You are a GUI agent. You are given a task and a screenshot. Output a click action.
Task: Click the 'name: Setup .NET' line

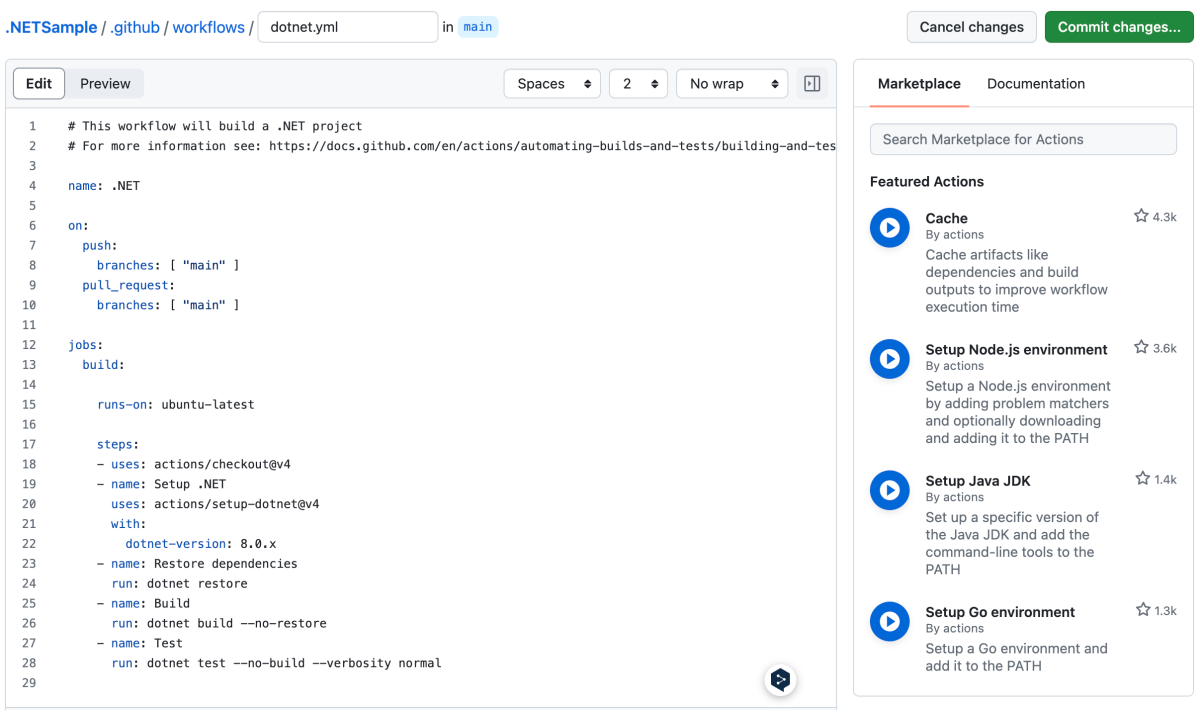161,484
